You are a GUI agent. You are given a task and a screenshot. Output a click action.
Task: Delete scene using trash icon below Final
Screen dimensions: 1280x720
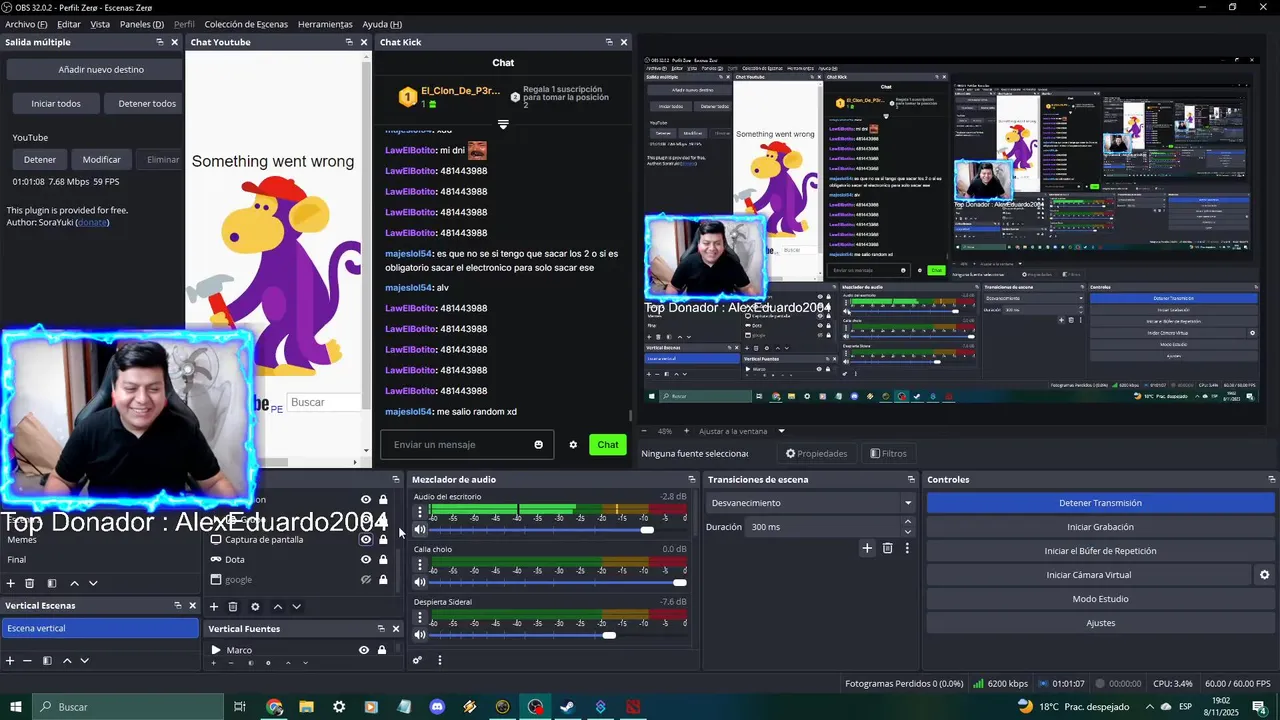coord(30,583)
